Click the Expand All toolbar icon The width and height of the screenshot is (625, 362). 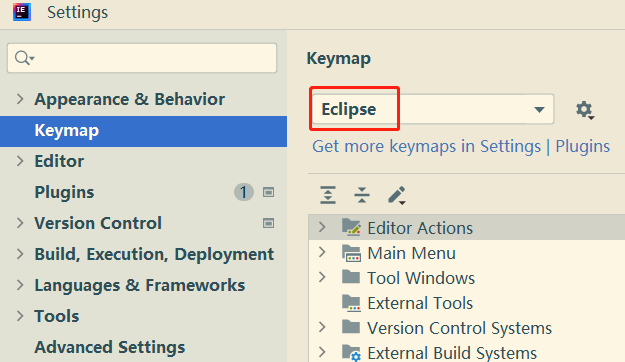click(x=328, y=195)
